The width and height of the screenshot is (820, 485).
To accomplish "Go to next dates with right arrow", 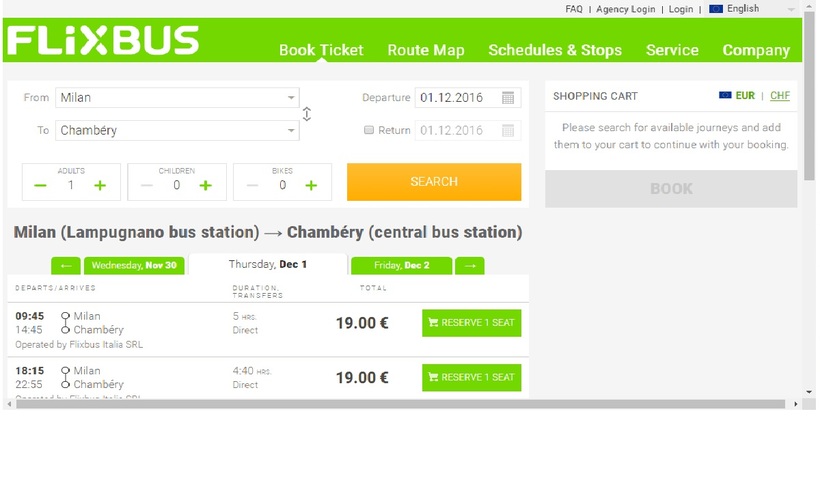I will 469,266.
